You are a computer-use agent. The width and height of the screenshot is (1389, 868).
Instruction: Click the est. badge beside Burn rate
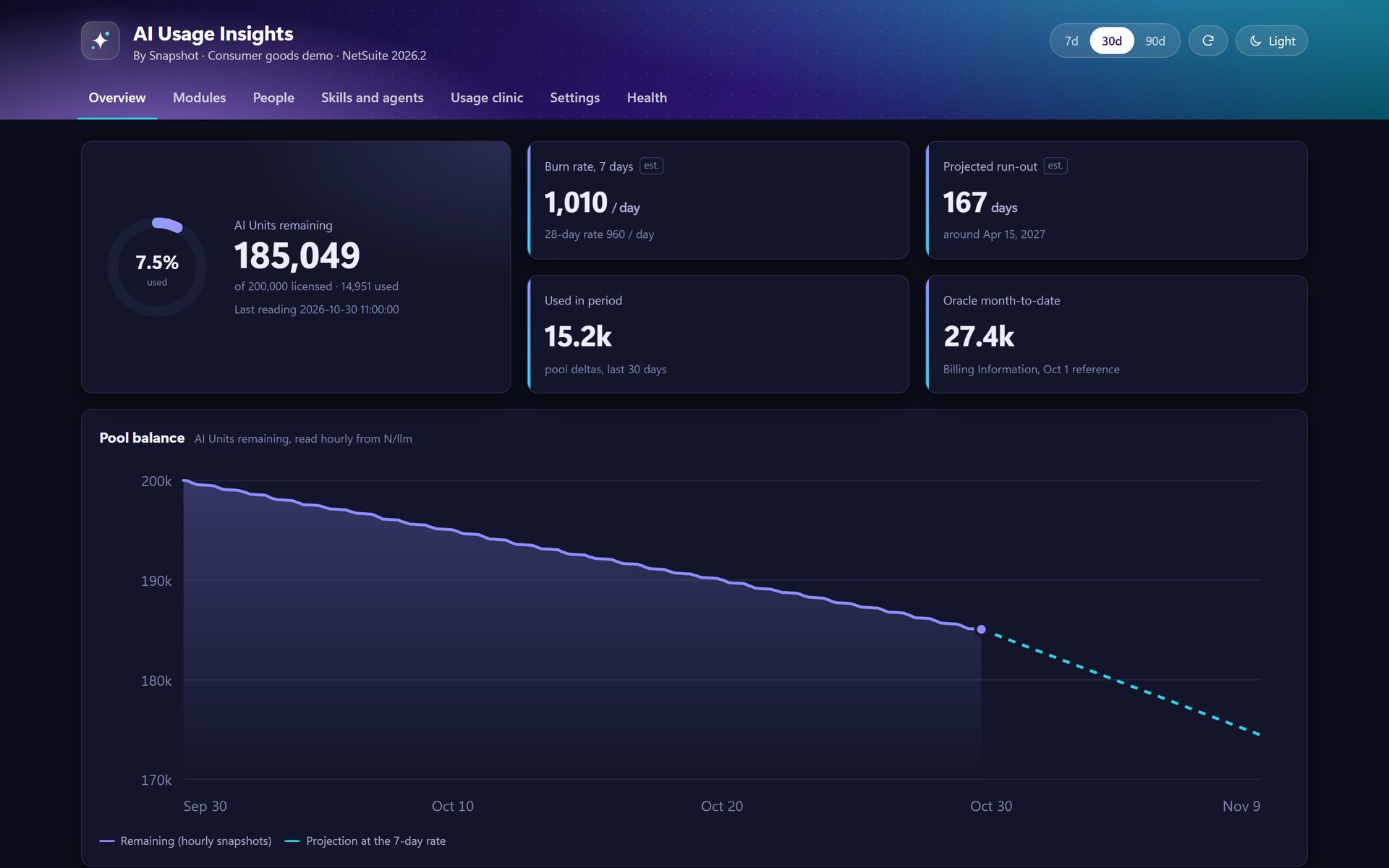[651, 166]
